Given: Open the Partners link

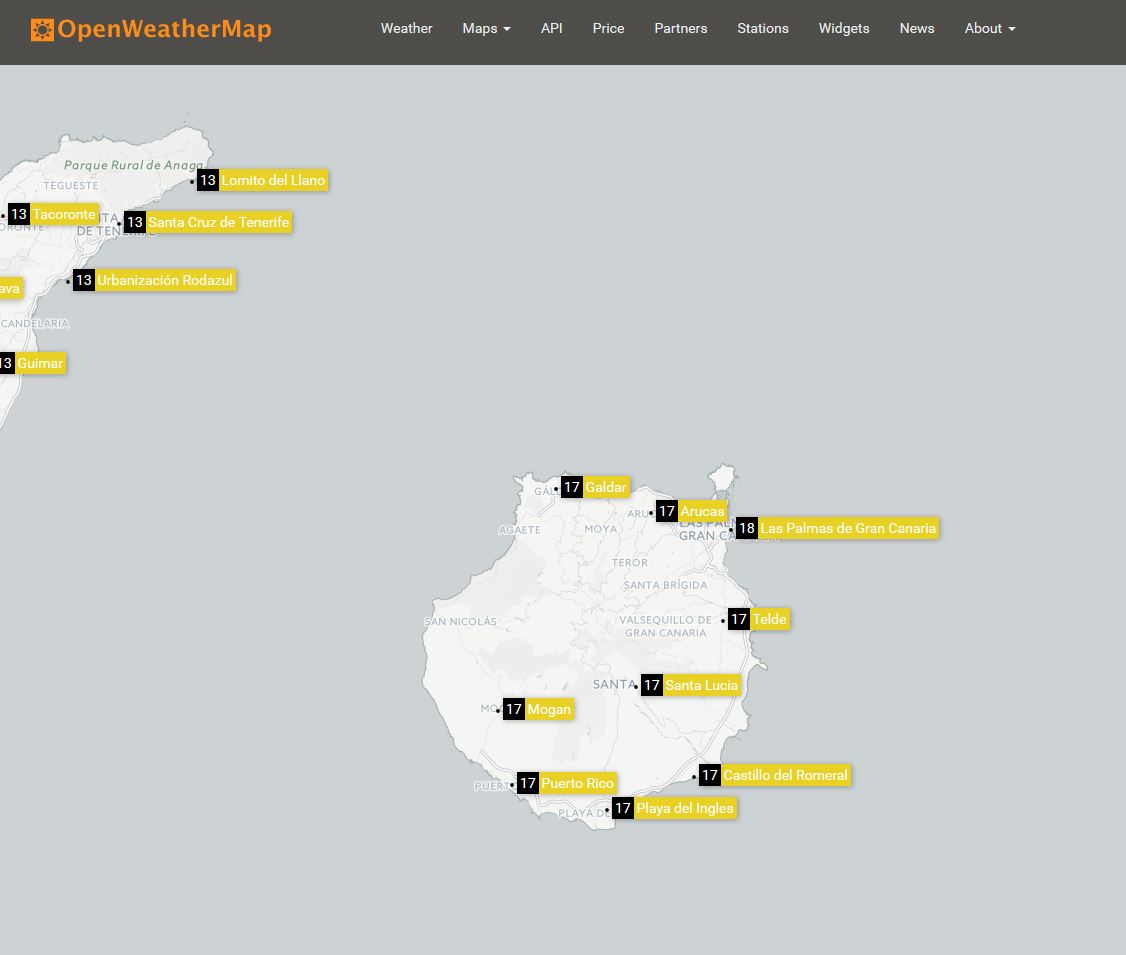Looking at the screenshot, I should [680, 28].
